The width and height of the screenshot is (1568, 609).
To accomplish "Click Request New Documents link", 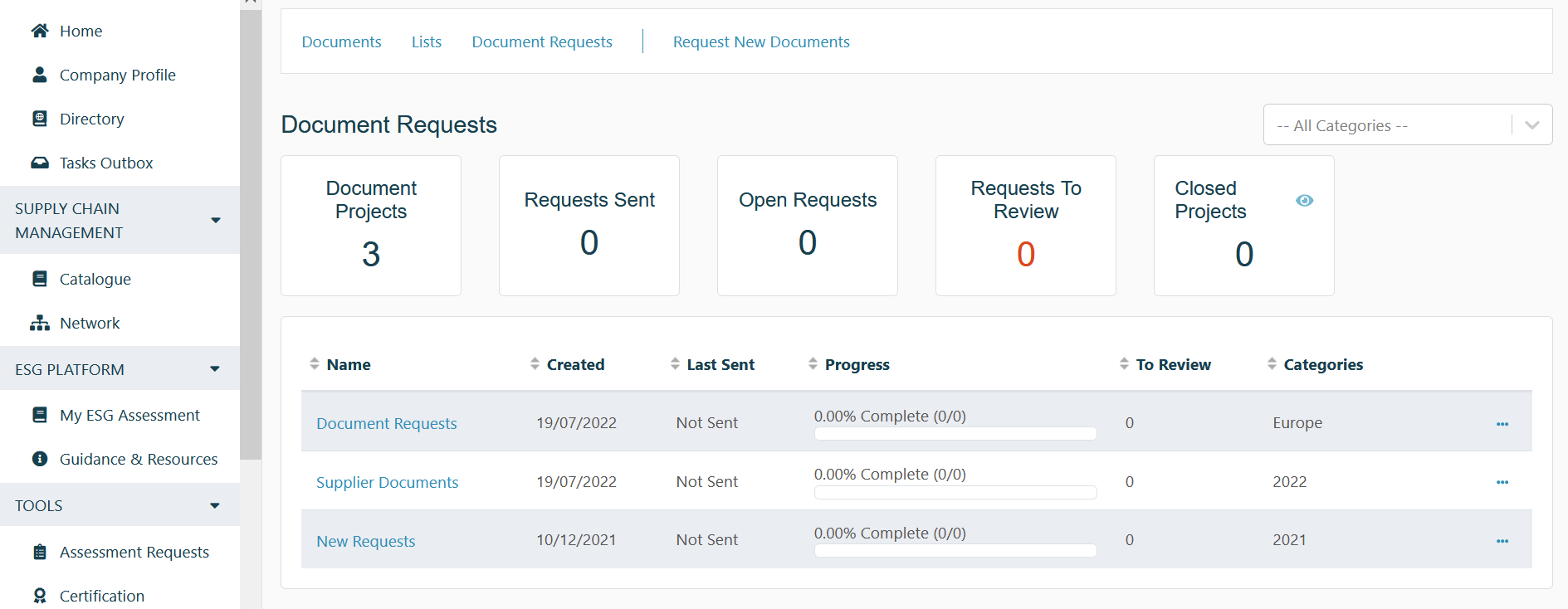I will (x=760, y=41).
